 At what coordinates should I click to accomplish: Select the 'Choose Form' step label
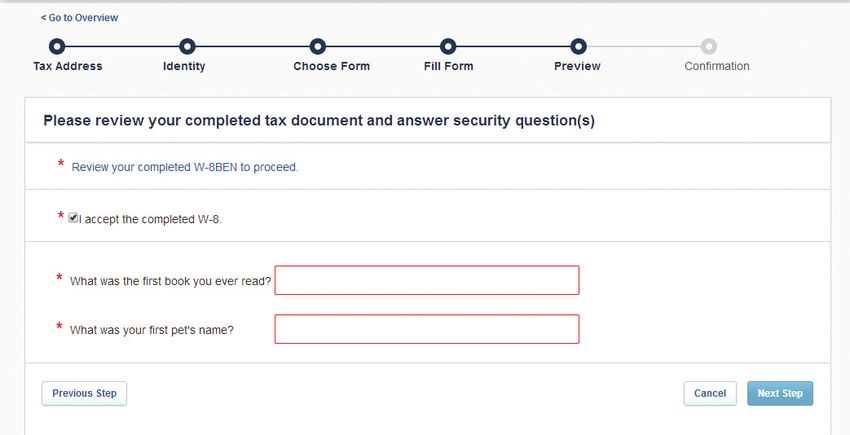[331, 67]
